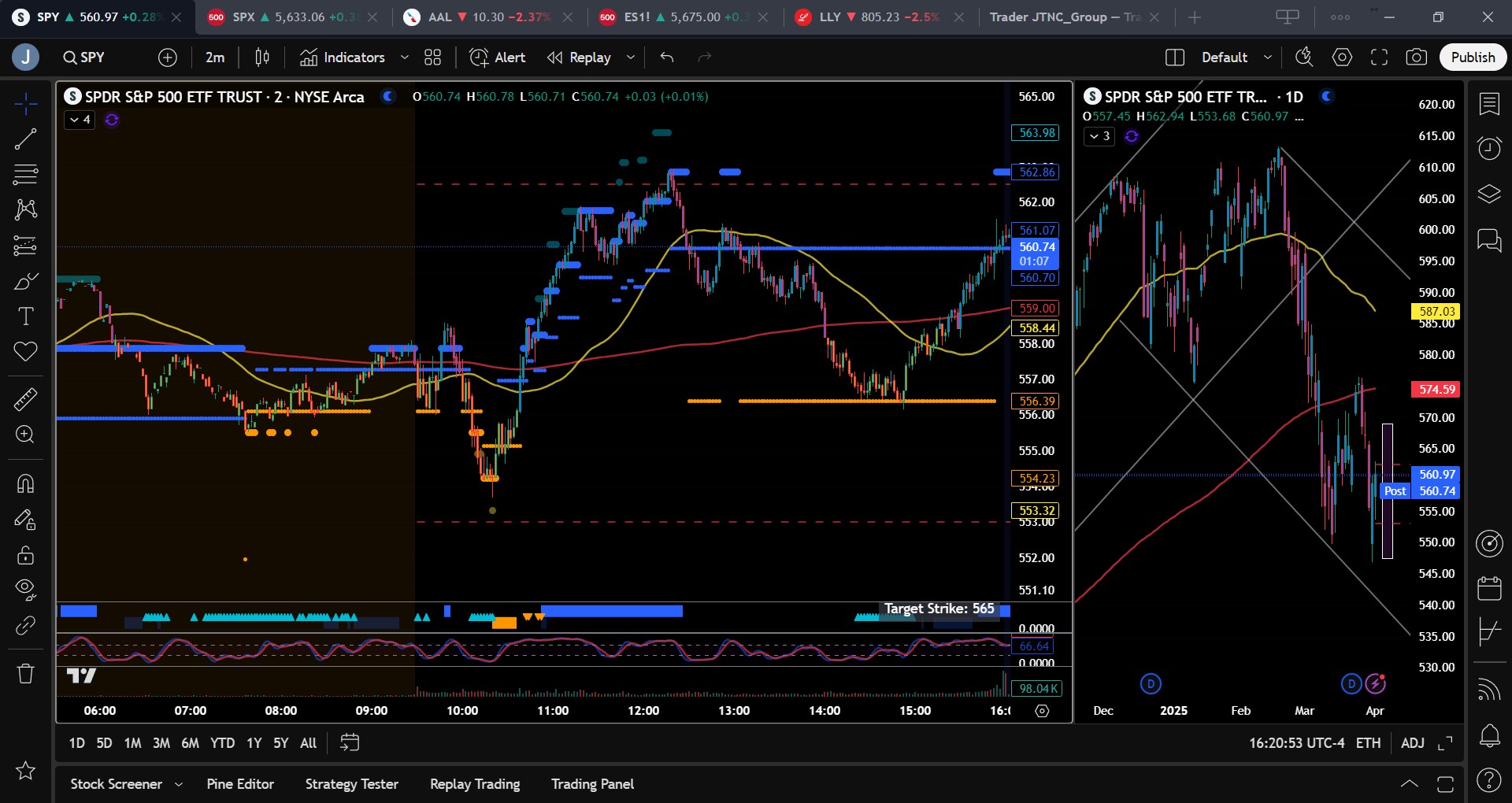Screen dimensions: 1512x803
Task: Select the ruler measure tool
Action: pyautogui.click(x=25, y=399)
